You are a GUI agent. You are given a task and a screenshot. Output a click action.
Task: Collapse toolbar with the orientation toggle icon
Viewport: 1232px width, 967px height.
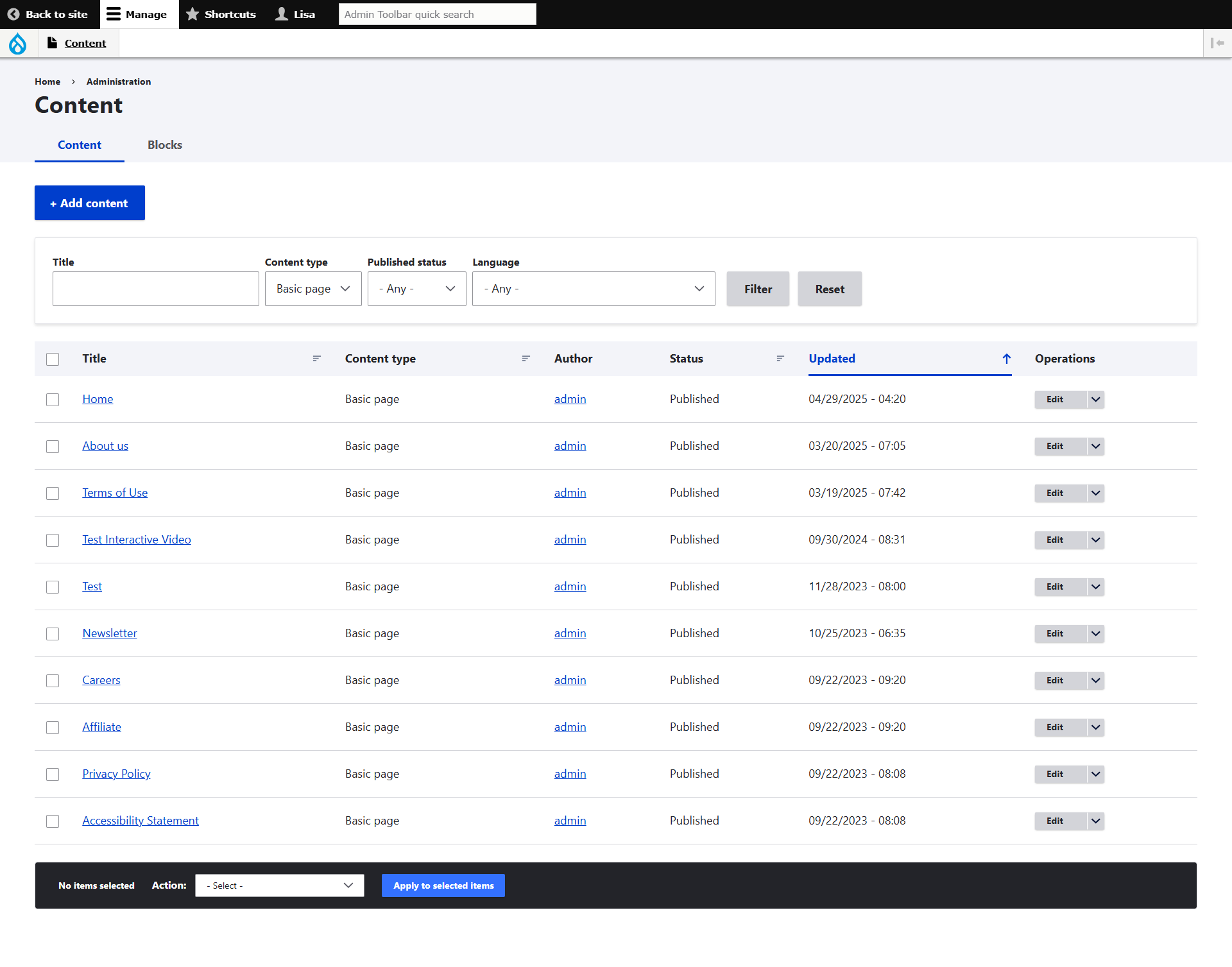[1217, 43]
